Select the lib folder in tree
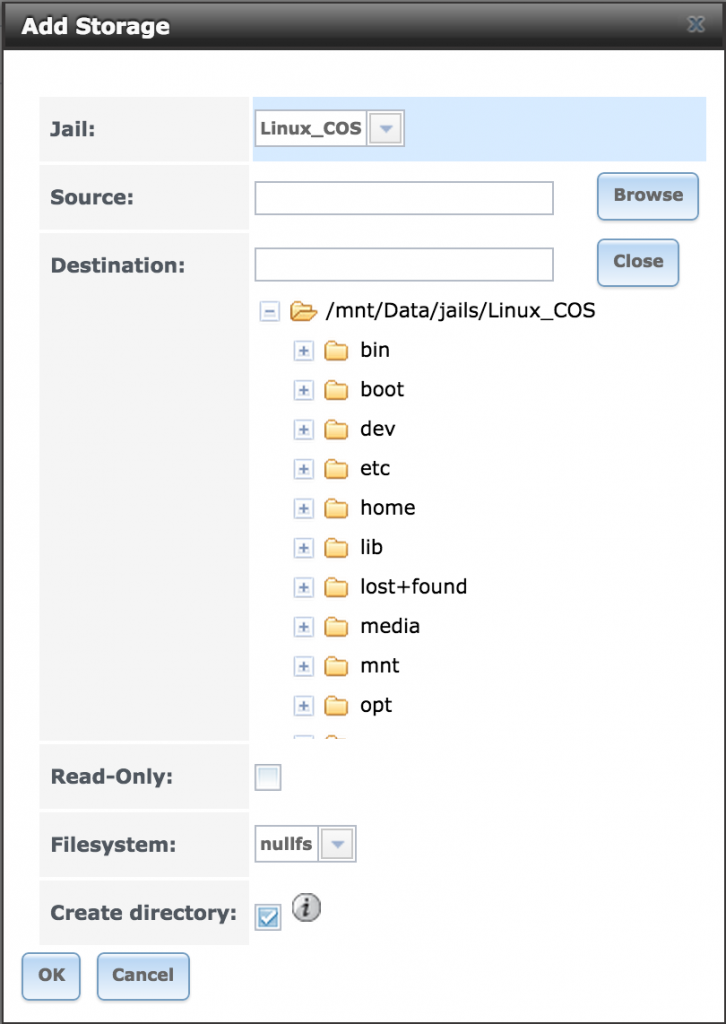This screenshot has height=1024, width=726. pos(371,547)
